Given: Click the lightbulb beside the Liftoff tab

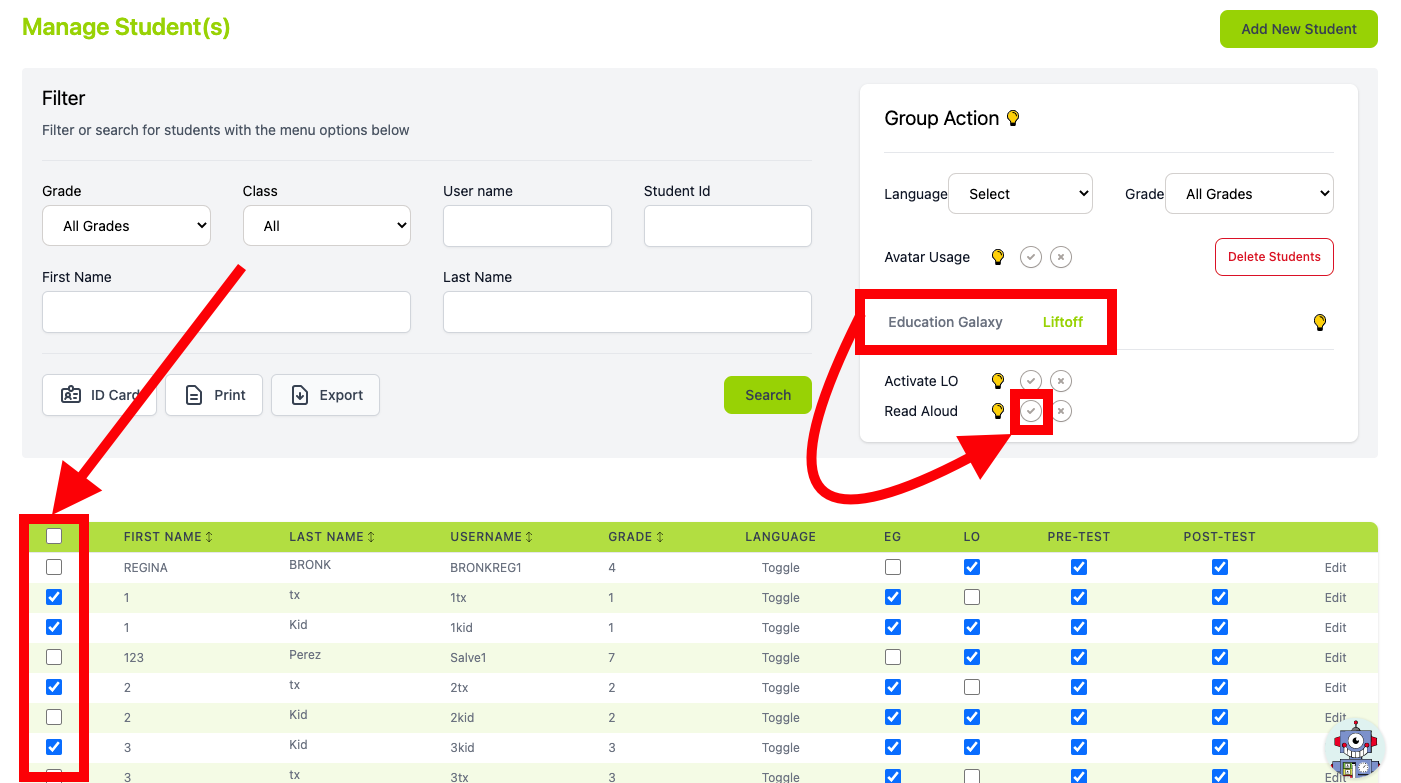Looking at the screenshot, I should point(1320,322).
